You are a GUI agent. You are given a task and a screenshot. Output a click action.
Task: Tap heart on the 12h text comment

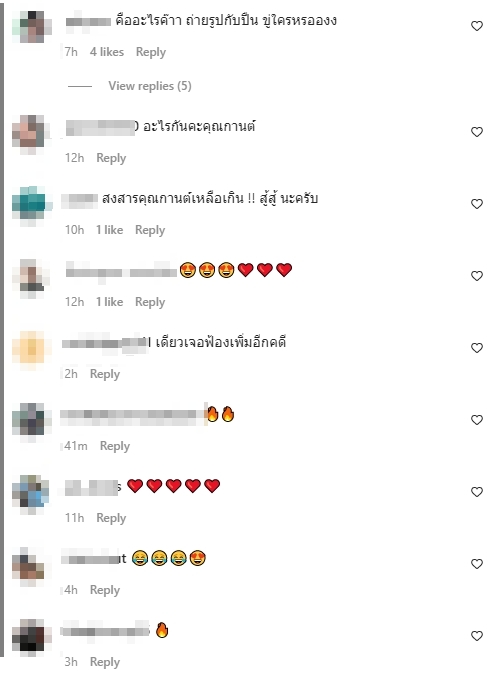click(477, 132)
